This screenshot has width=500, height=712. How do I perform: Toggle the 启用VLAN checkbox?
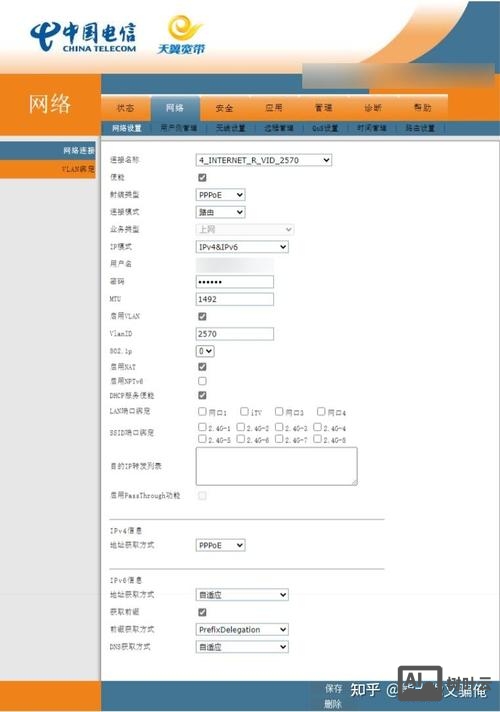click(x=202, y=316)
